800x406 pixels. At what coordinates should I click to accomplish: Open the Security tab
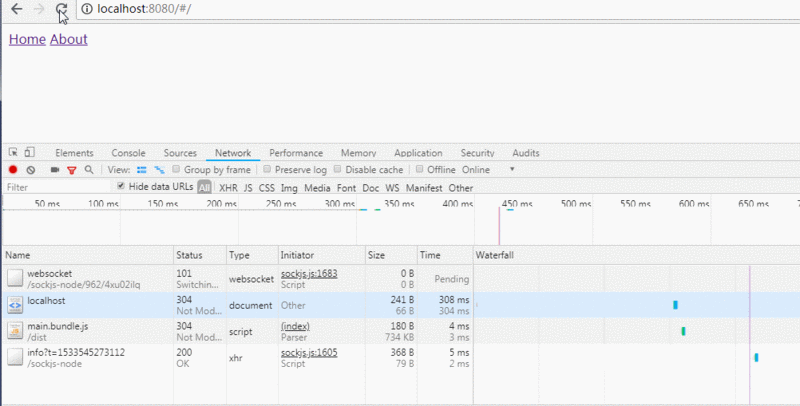(477, 153)
